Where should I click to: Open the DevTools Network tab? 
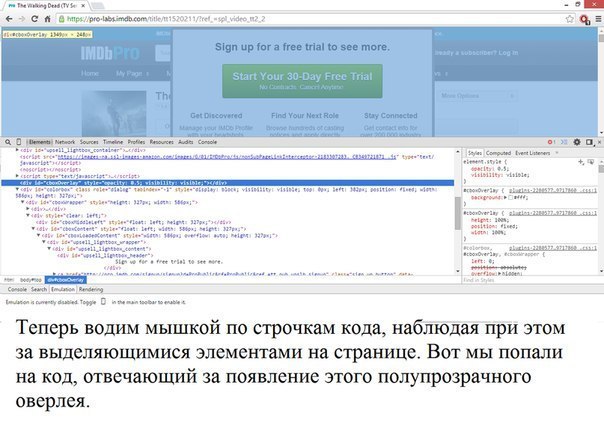pos(65,142)
